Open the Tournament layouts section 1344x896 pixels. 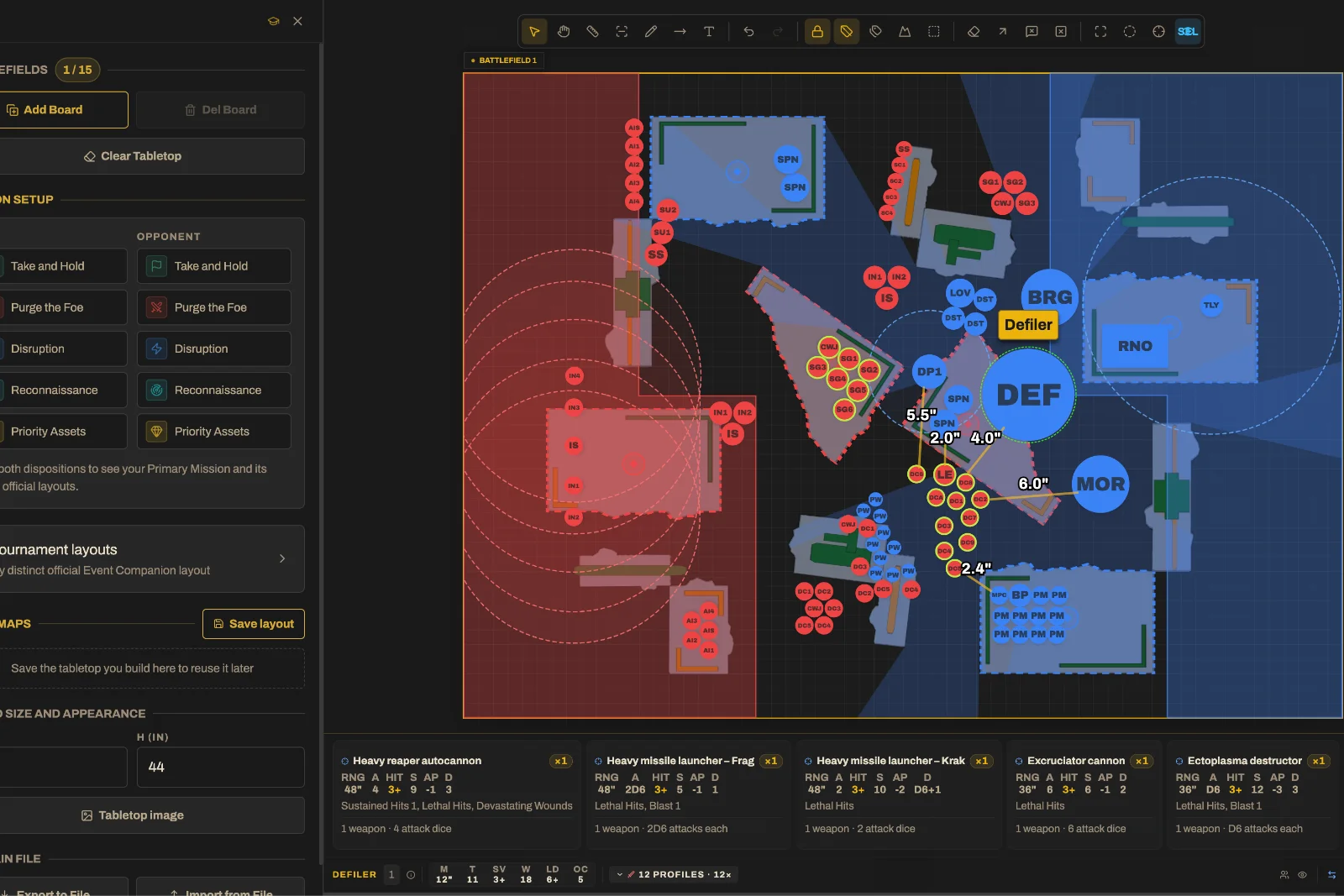click(x=151, y=559)
